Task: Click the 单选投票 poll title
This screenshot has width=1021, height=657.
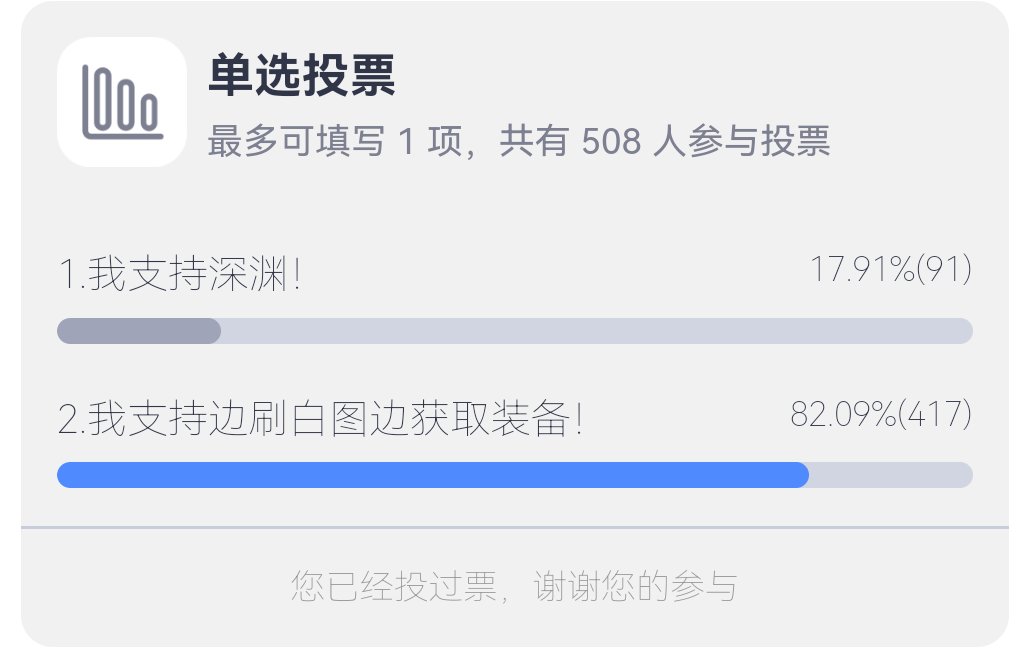Action: [x=302, y=75]
